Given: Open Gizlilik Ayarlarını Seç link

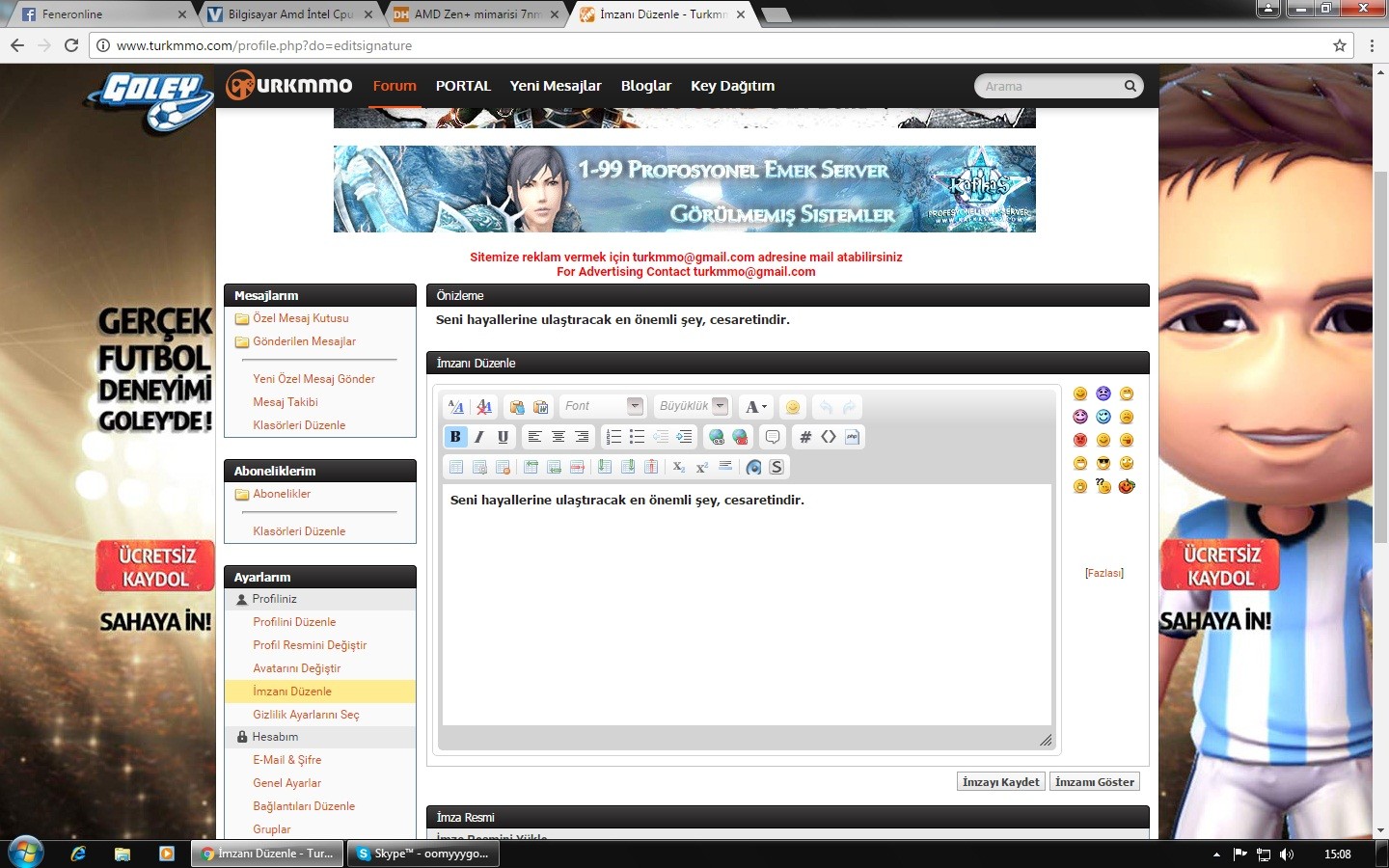Looking at the screenshot, I should pyautogui.click(x=306, y=715).
